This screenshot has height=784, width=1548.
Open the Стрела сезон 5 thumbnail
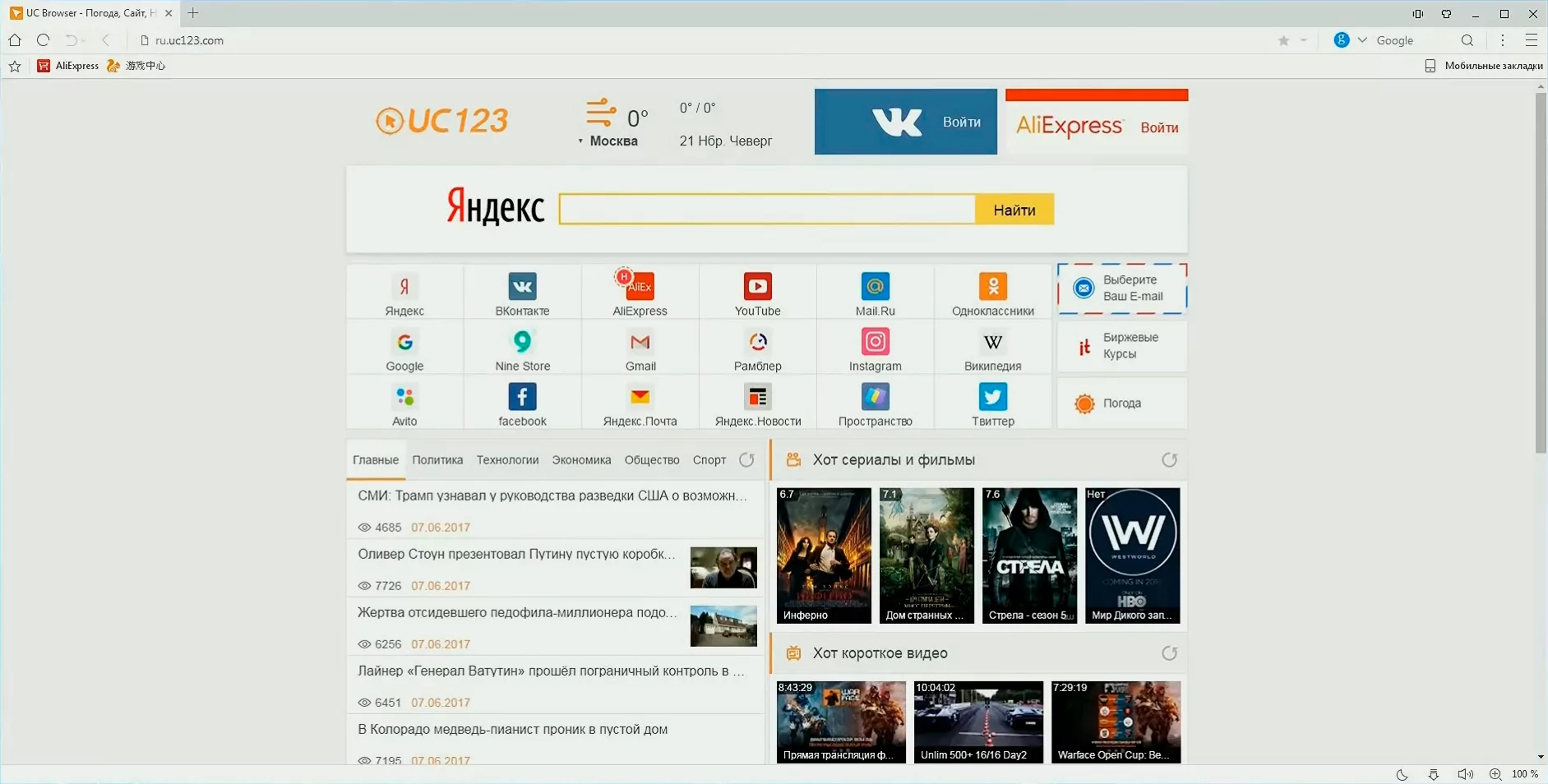1029,556
